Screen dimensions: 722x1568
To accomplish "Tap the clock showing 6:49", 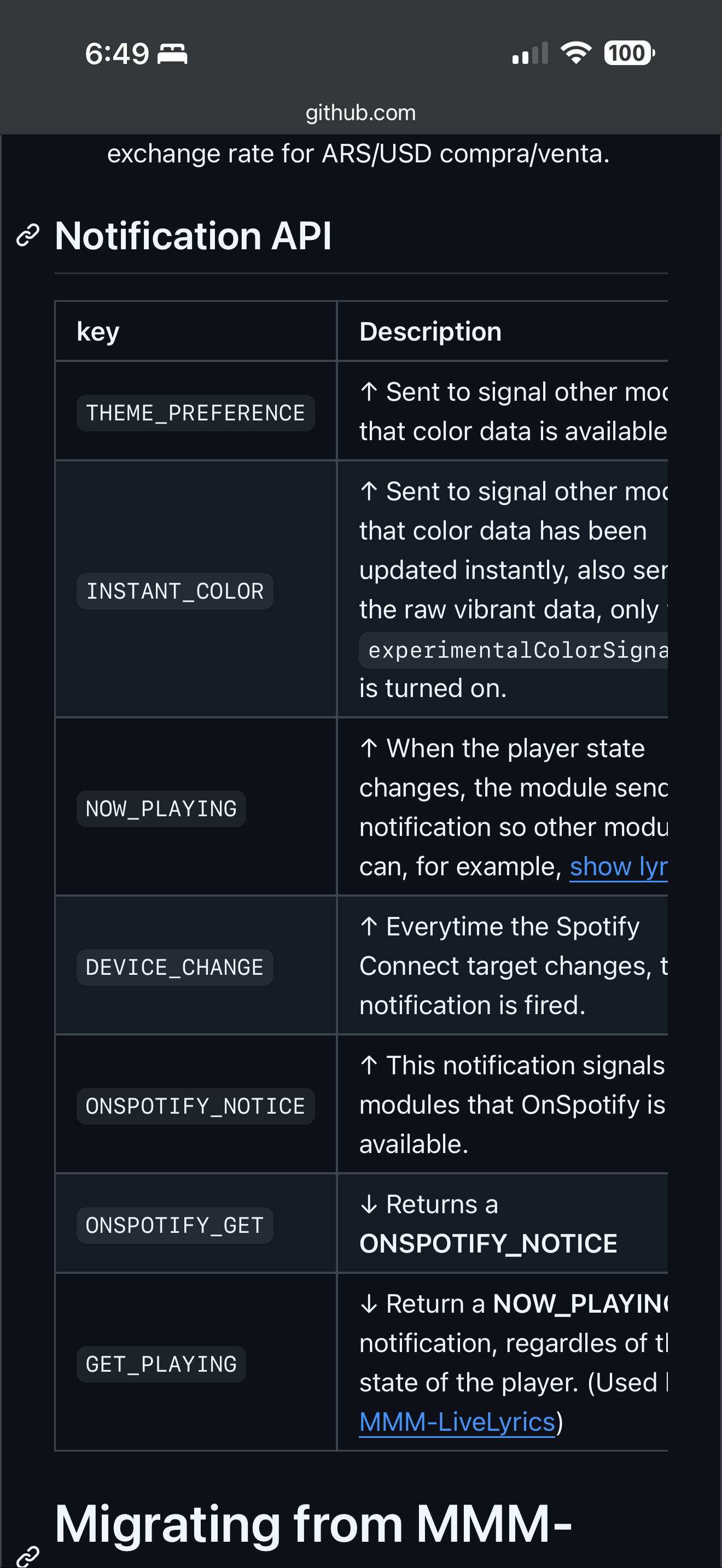I will pos(117,54).
